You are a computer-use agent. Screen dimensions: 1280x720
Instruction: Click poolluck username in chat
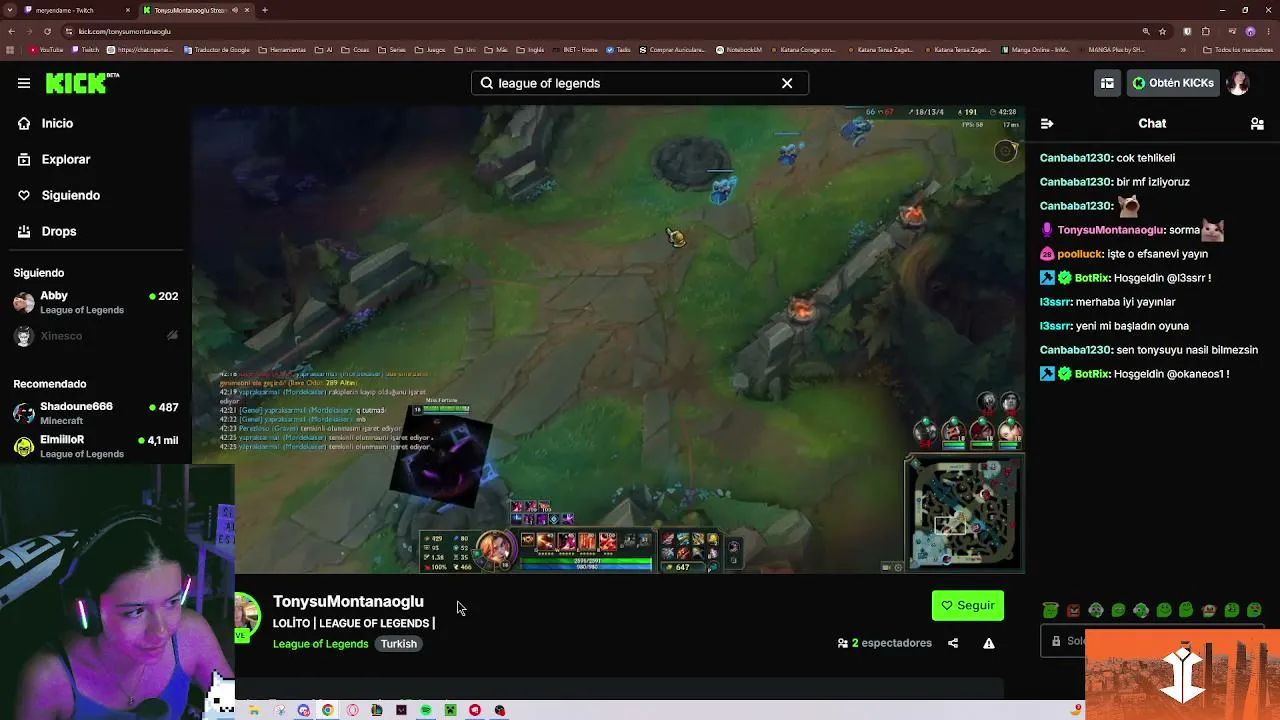(1080, 254)
